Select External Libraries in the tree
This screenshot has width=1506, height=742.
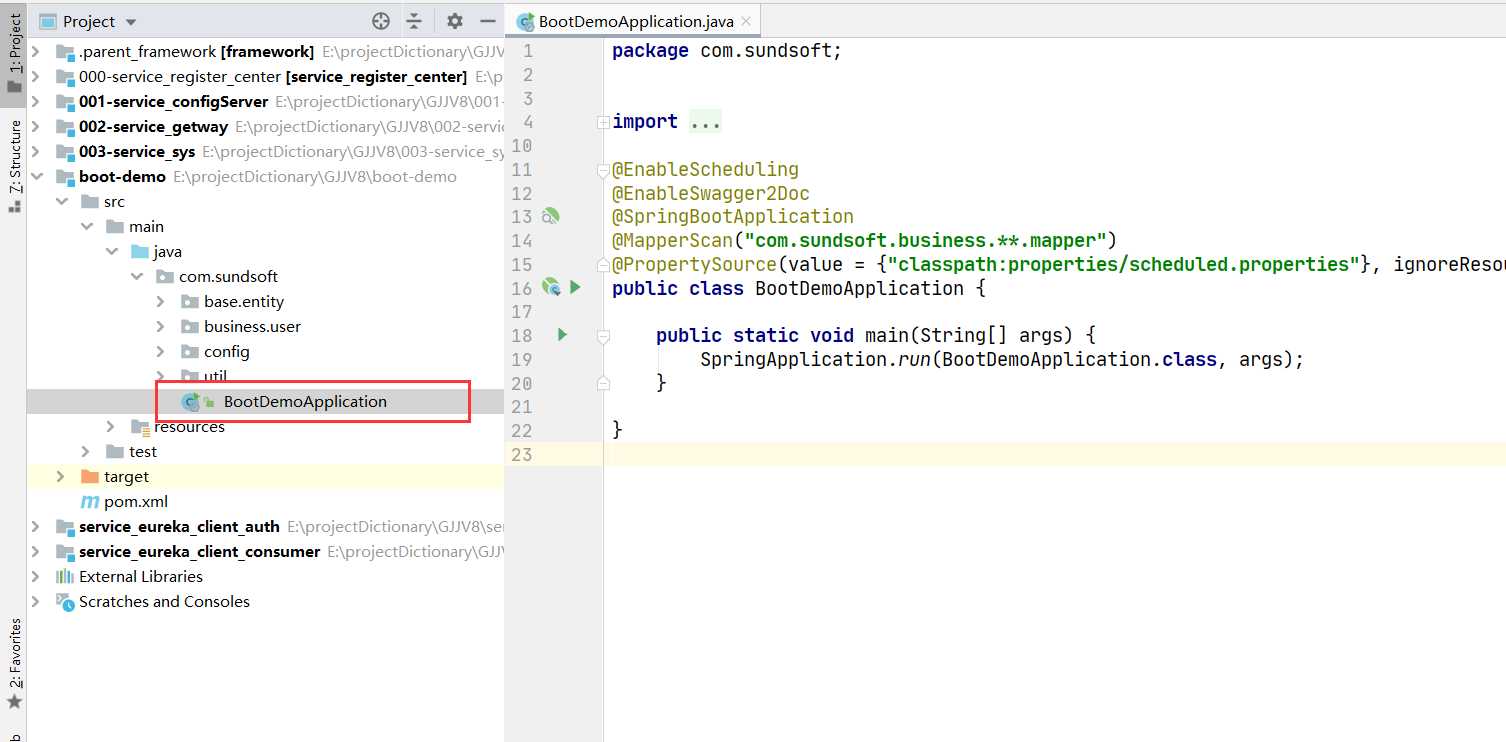(265, 576)
